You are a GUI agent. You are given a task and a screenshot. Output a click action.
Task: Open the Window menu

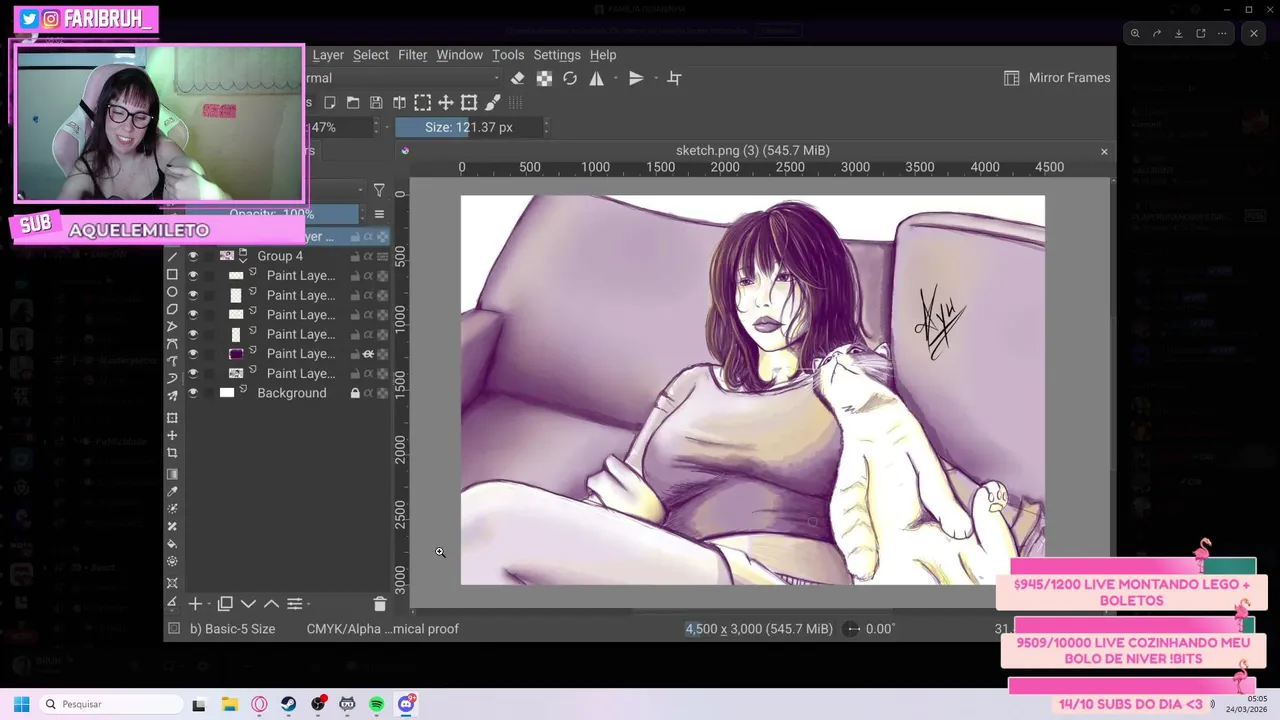click(x=459, y=55)
